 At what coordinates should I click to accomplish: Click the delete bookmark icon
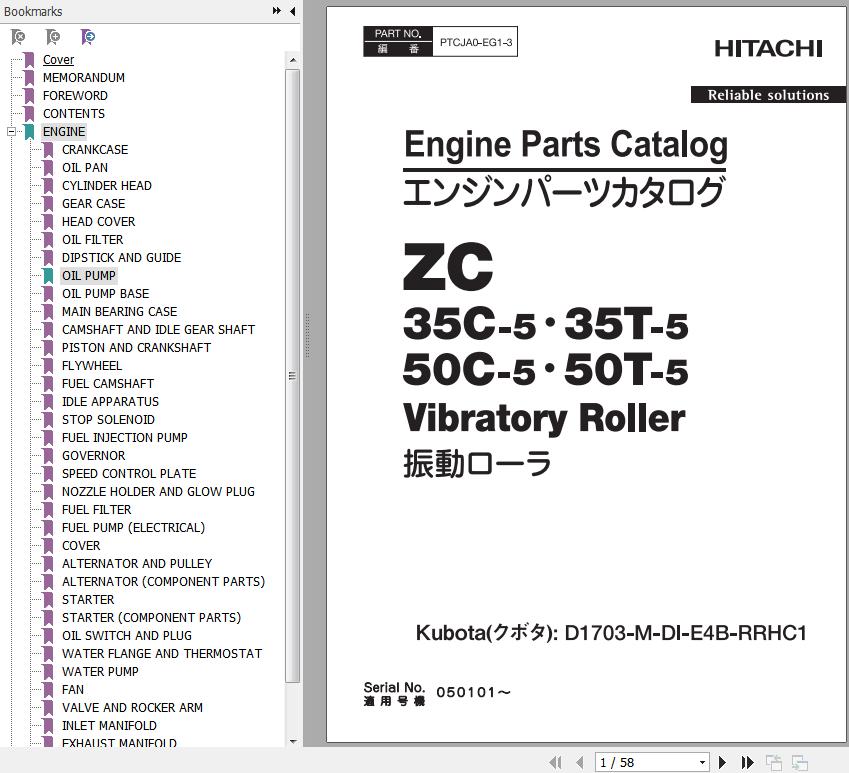pos(18,37)
